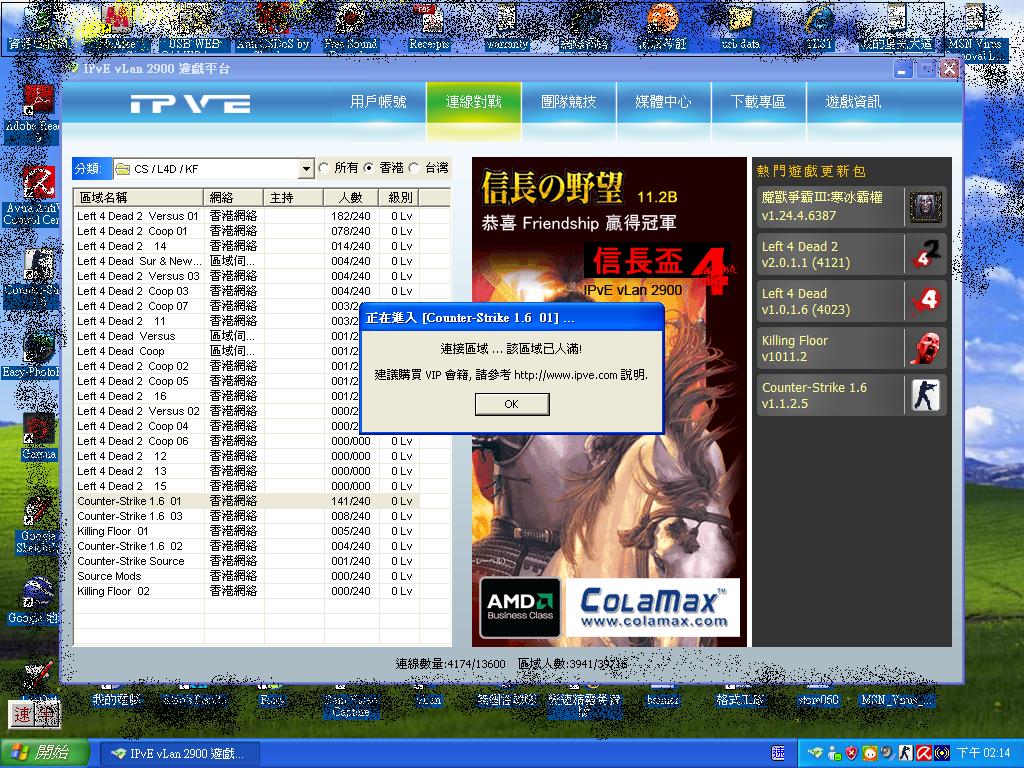
Task: Open the CS / L4D / KF category dropdown
Action: (306, 169)
